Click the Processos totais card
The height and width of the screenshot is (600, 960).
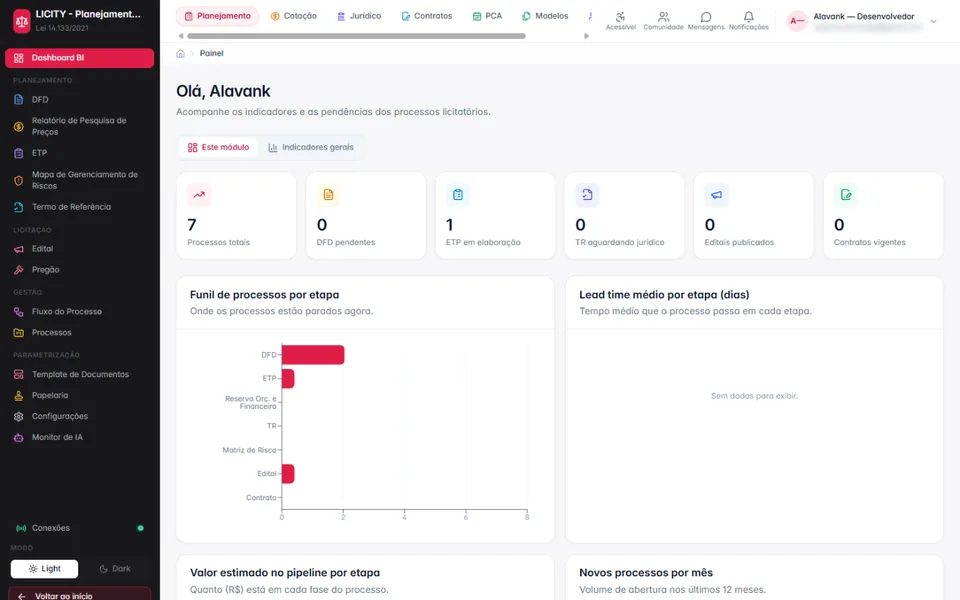click(236, 216)
